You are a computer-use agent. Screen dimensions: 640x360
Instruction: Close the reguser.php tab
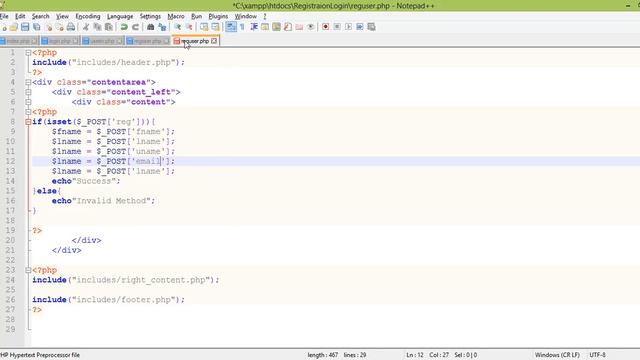(x=214, y=41)
